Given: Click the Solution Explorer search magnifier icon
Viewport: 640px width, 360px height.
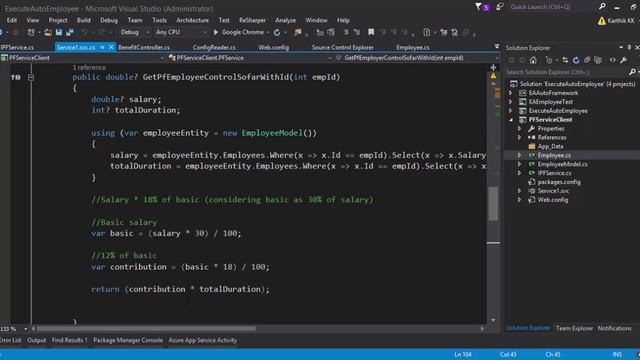Looking at the screenshot, I should 632,72.
